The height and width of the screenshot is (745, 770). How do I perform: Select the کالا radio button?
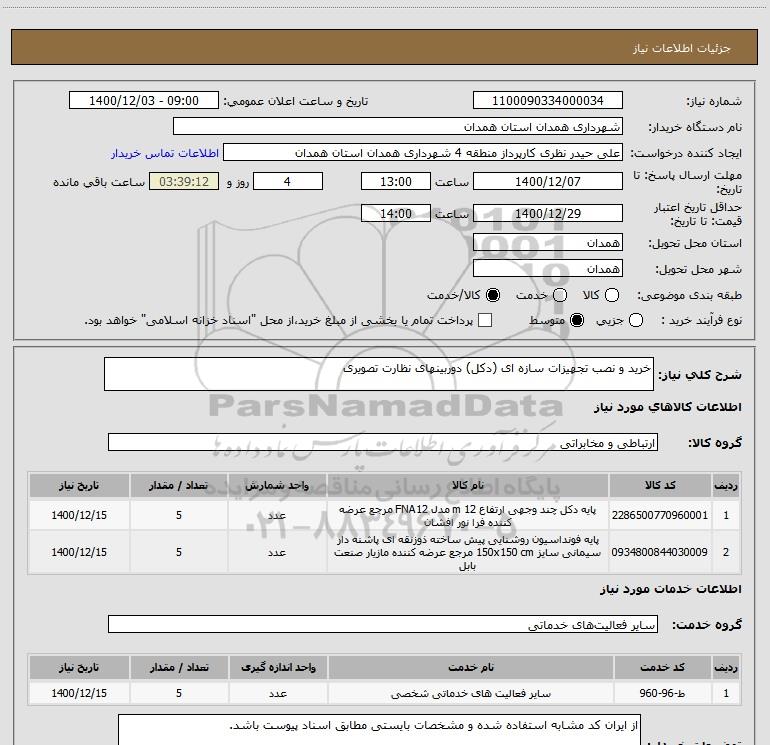point(612,295)
